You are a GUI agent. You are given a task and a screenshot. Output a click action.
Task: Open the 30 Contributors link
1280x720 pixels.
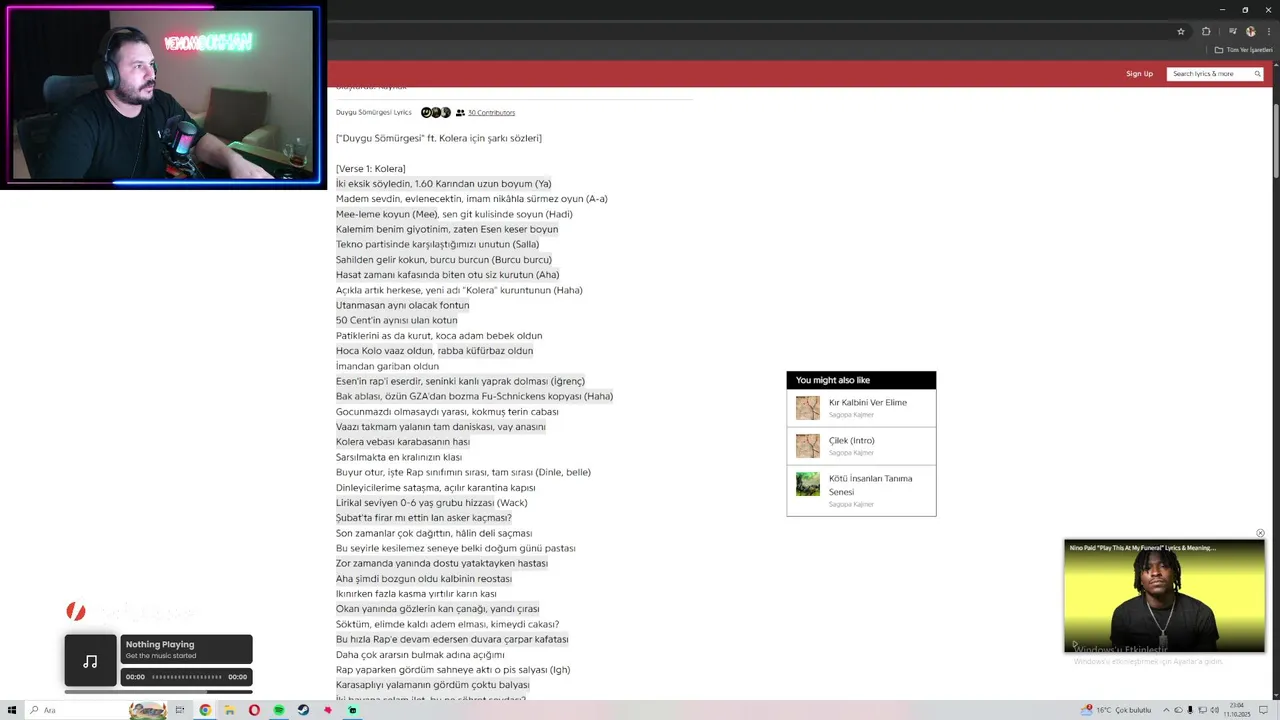click(491, 113)
